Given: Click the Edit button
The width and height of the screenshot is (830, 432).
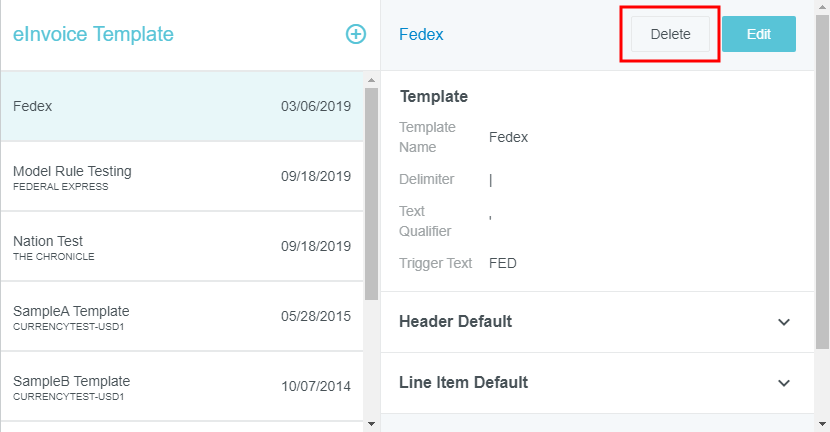Looking at the screenshot, I should pos(758,34).
